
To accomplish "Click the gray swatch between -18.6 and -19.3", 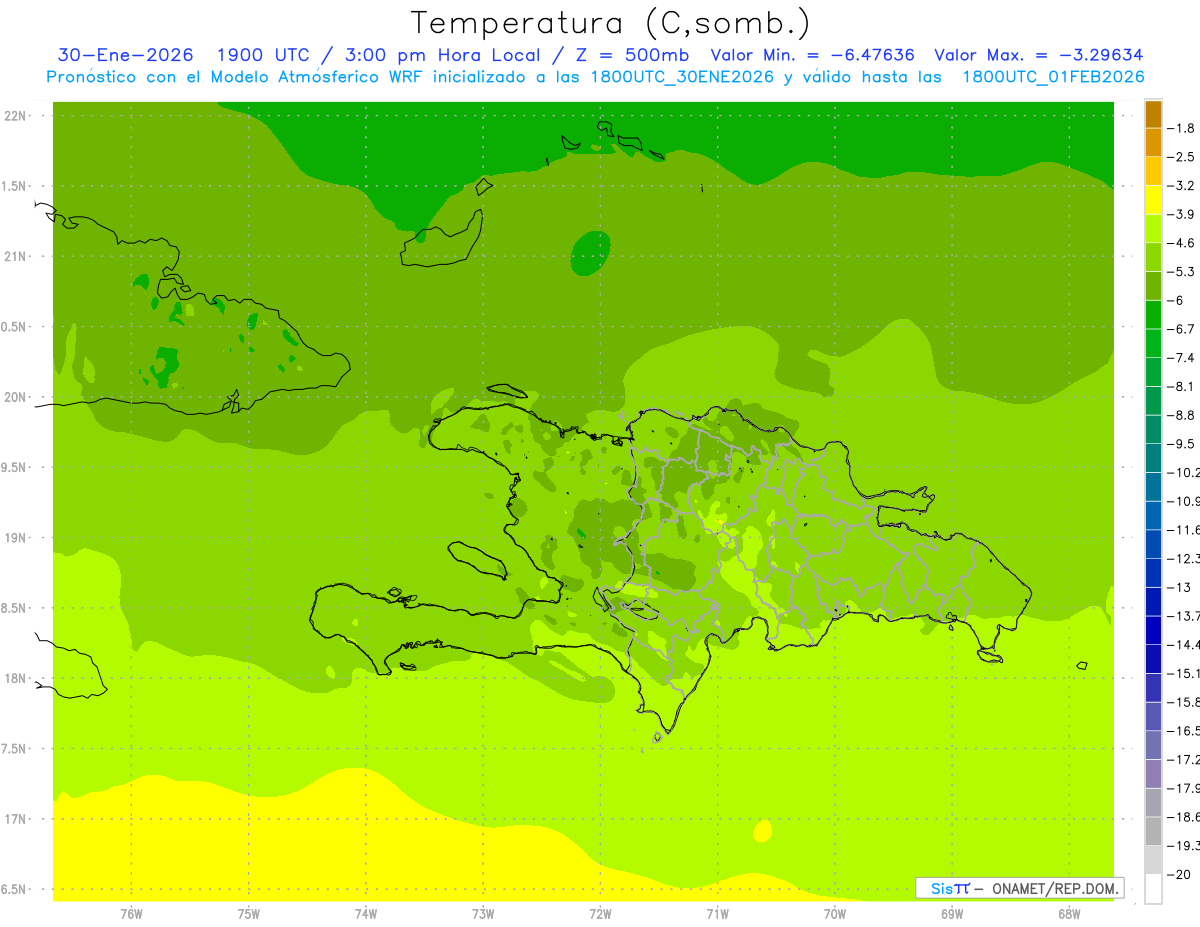I will tap(1153, 831).
